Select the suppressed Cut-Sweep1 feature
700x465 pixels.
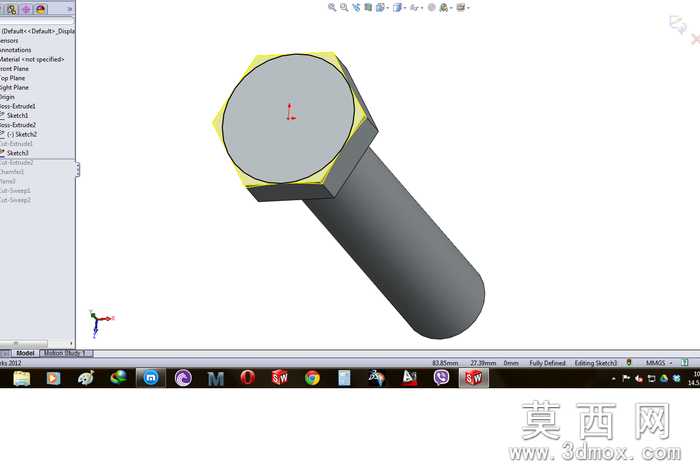click(x=15, y=191)
